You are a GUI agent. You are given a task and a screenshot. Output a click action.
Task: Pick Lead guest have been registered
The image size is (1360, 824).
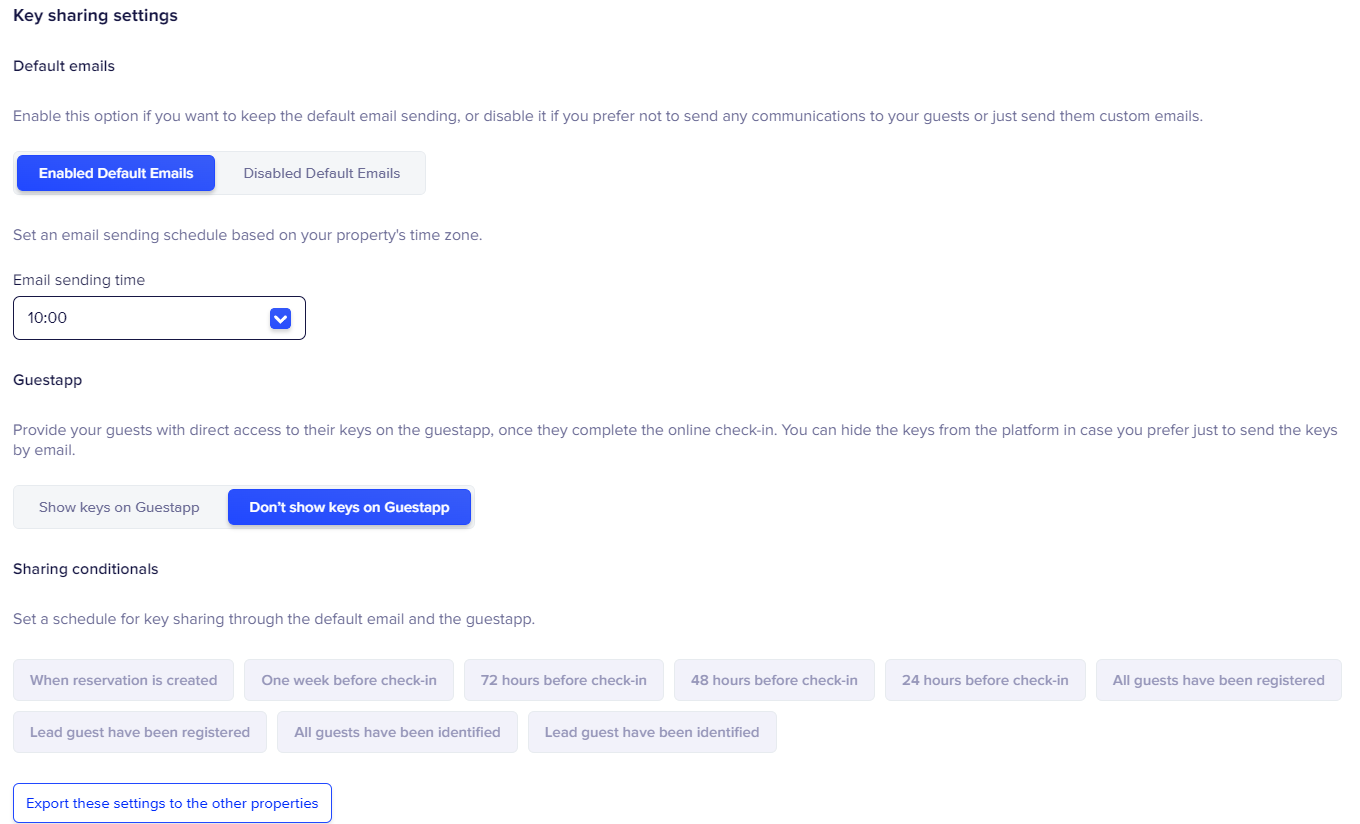140,732
